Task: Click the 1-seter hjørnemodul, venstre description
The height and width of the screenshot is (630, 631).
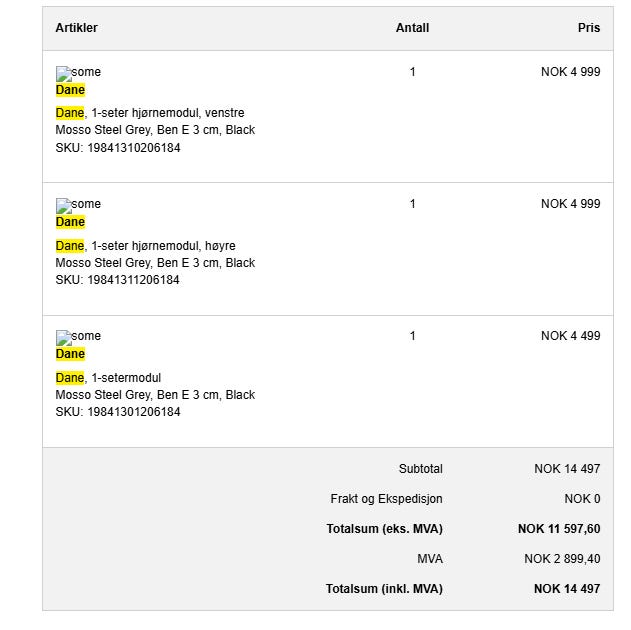Action: pyautogui.click(x=166, y=113)
